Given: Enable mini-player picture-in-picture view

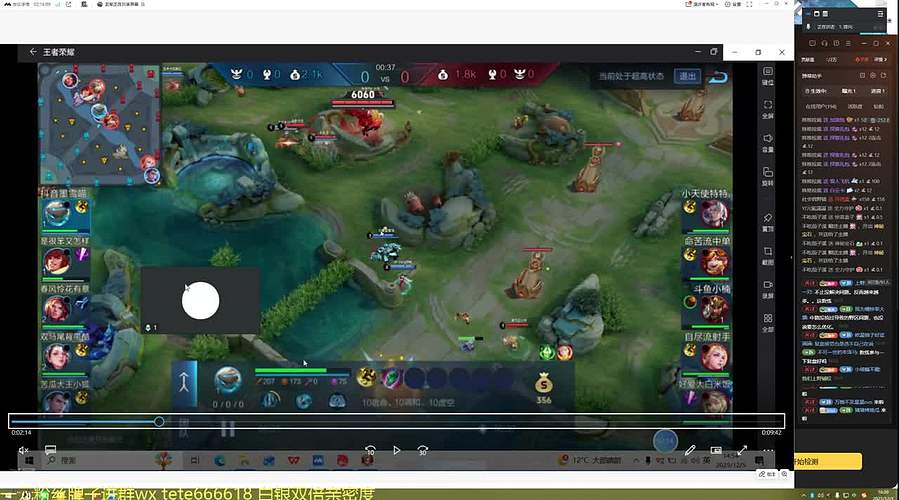Looking at the screenshot, I should [716, 450].
